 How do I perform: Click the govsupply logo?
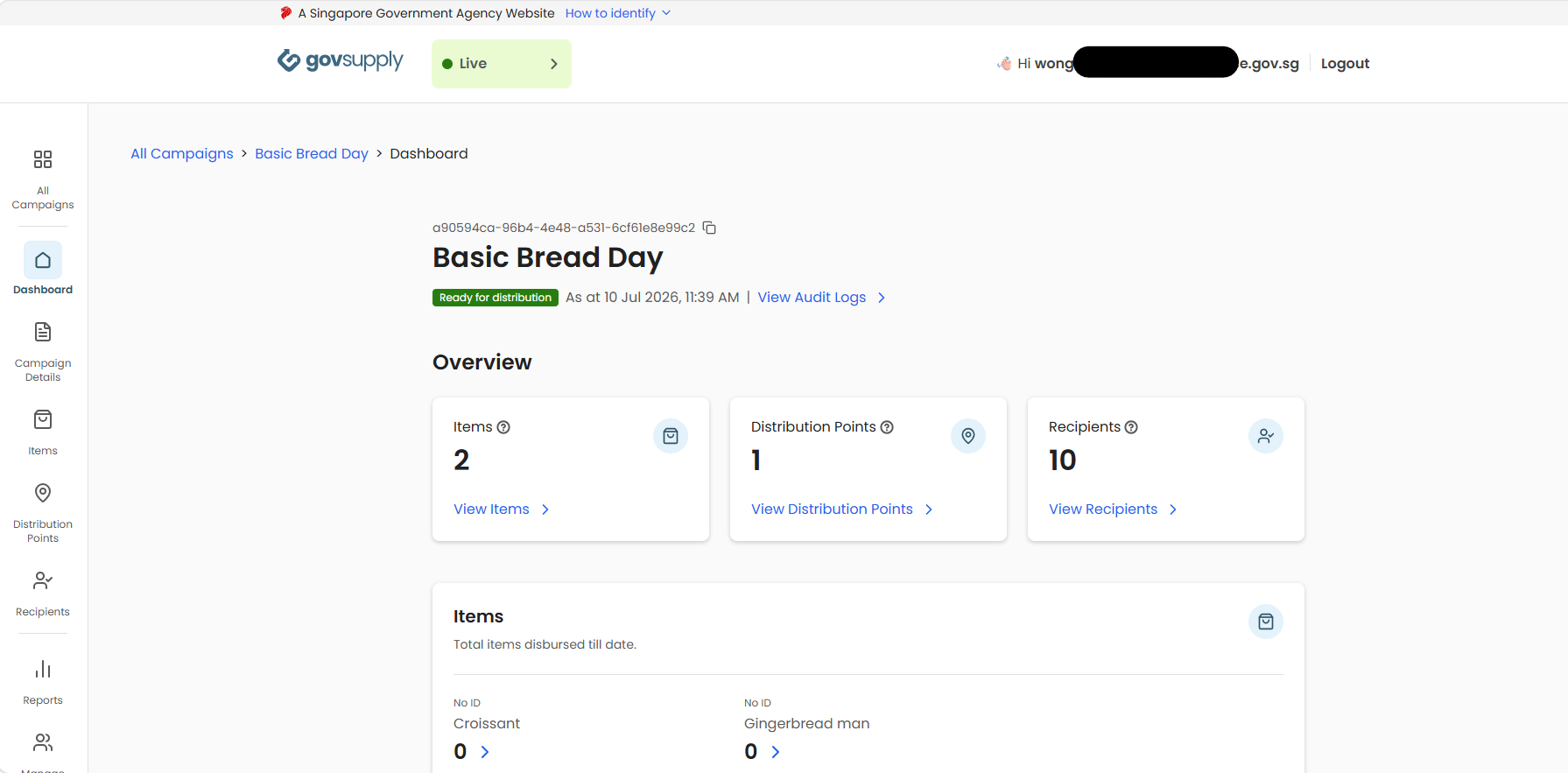pyautogui.click(x=340, y=61)
